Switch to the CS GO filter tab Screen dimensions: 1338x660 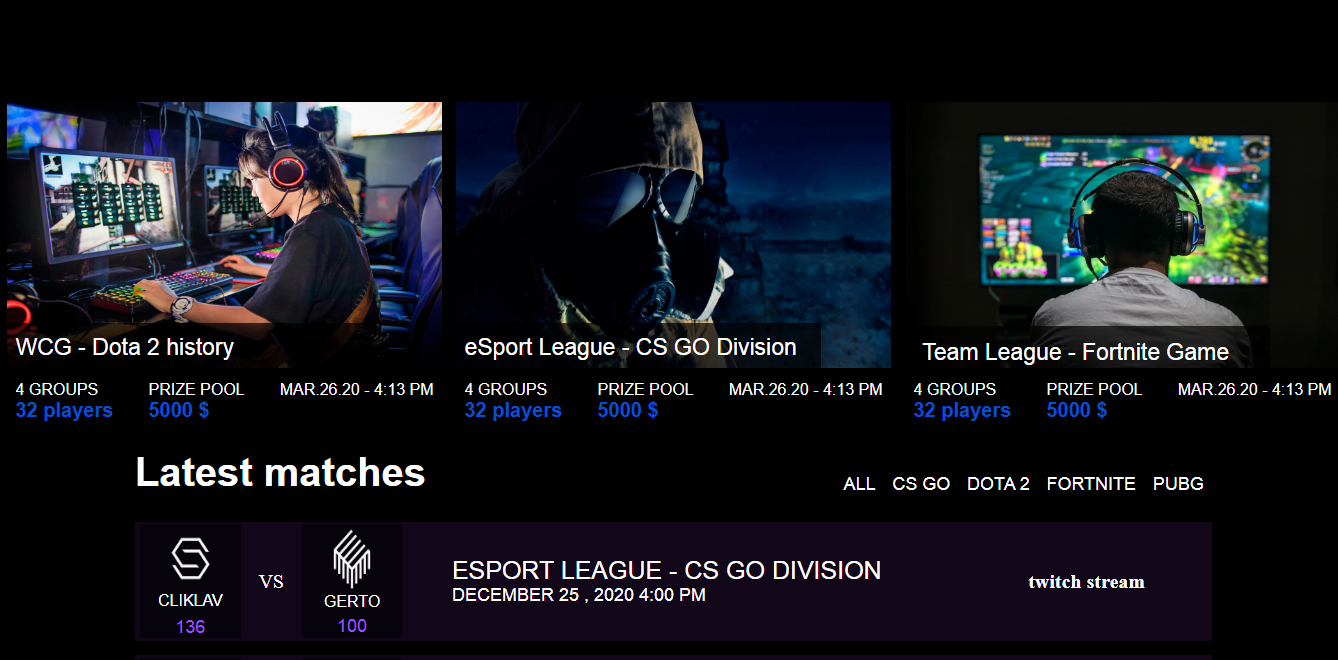[x=920, y=483]
